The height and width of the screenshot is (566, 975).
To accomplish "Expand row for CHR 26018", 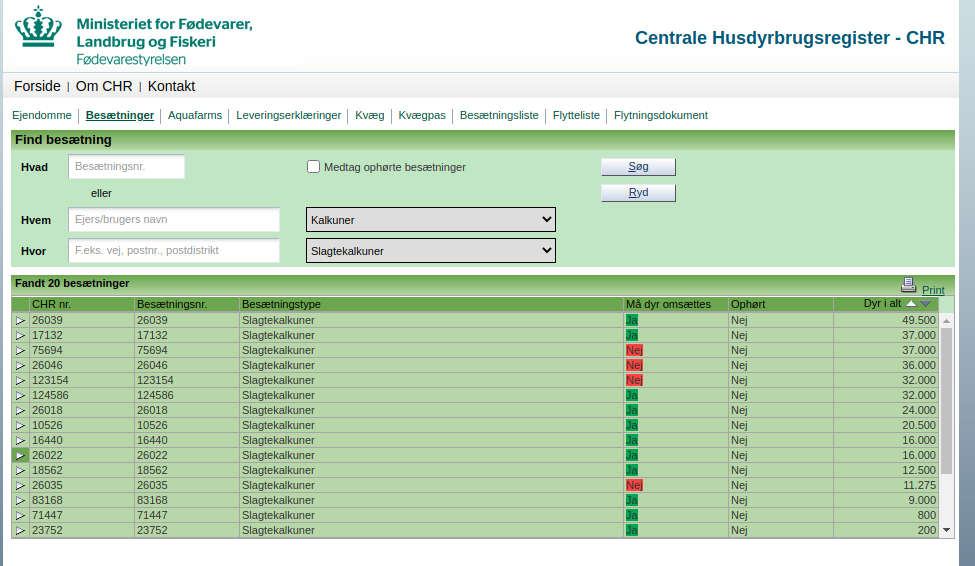I will (21, 411).
